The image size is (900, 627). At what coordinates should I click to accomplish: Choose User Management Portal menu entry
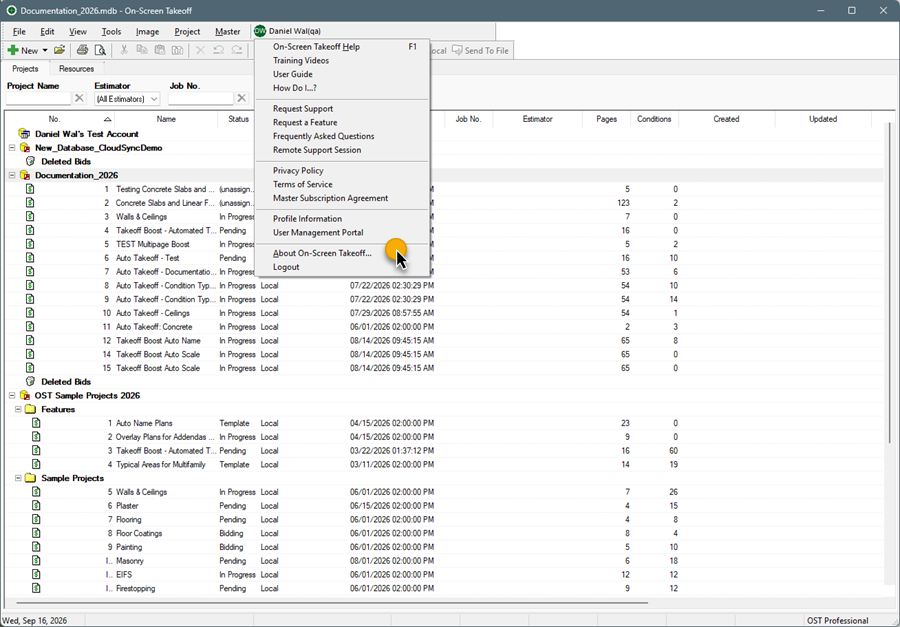342,233
